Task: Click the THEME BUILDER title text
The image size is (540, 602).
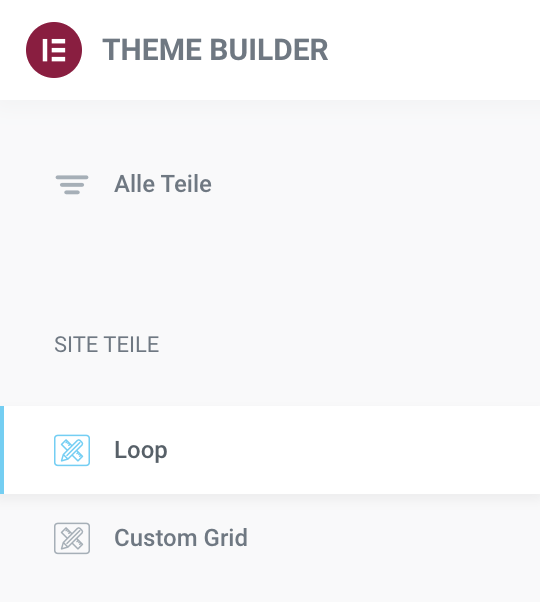Action: pos(215,50)
